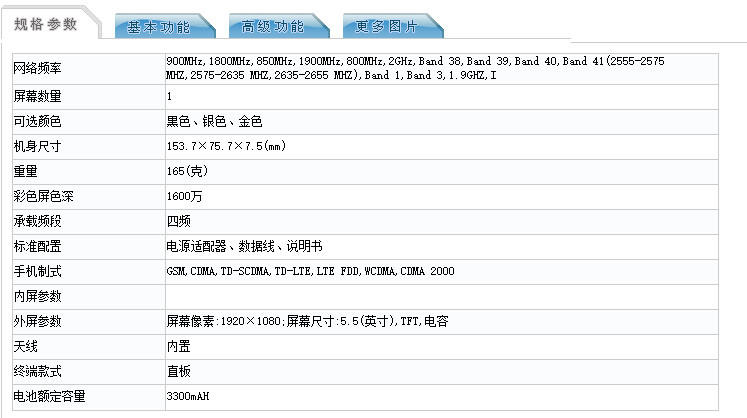This screenshot has width=747, height=418.
Task: Click the weight value 165(克)
Action: (187, 171)
